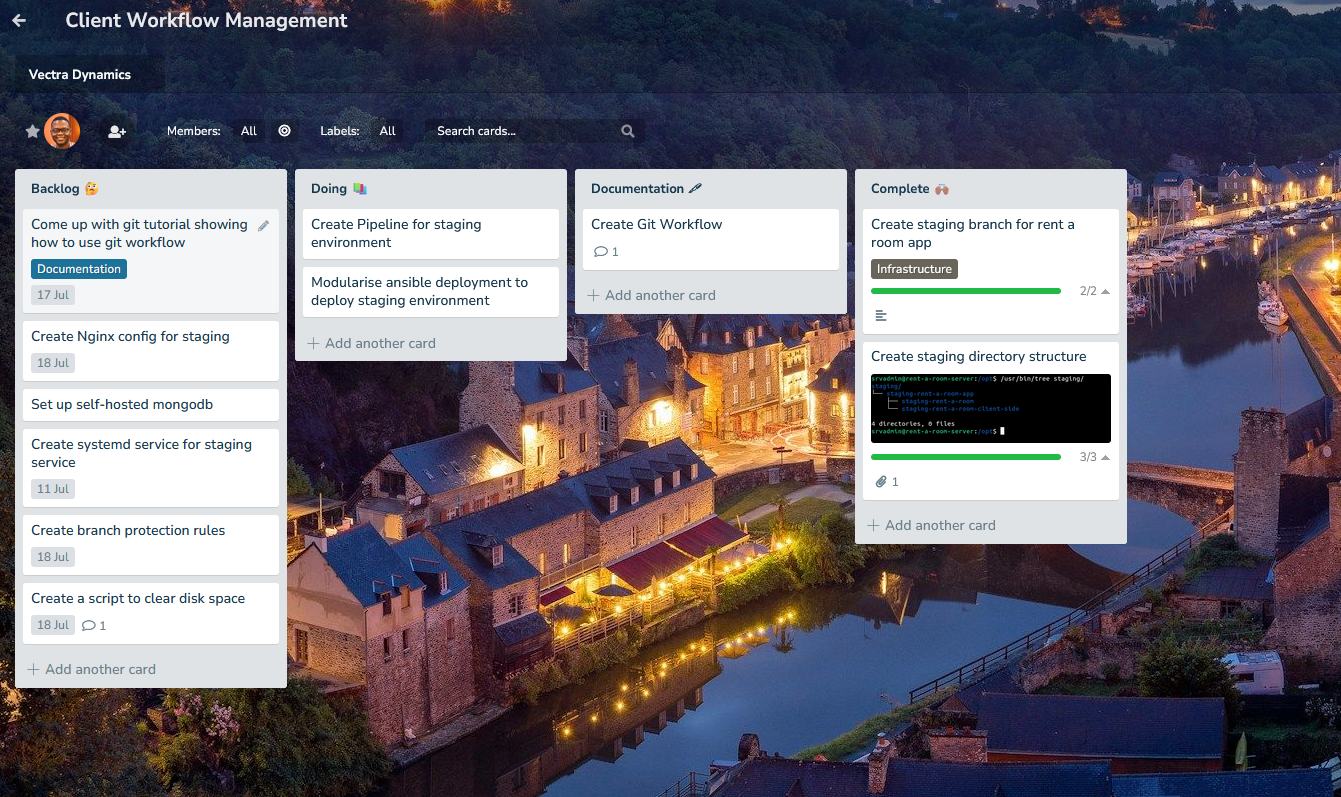Open the git tutorial card title
This screenshot has height=797, width=1341.
pyautogui.click(x=139, y=233)
